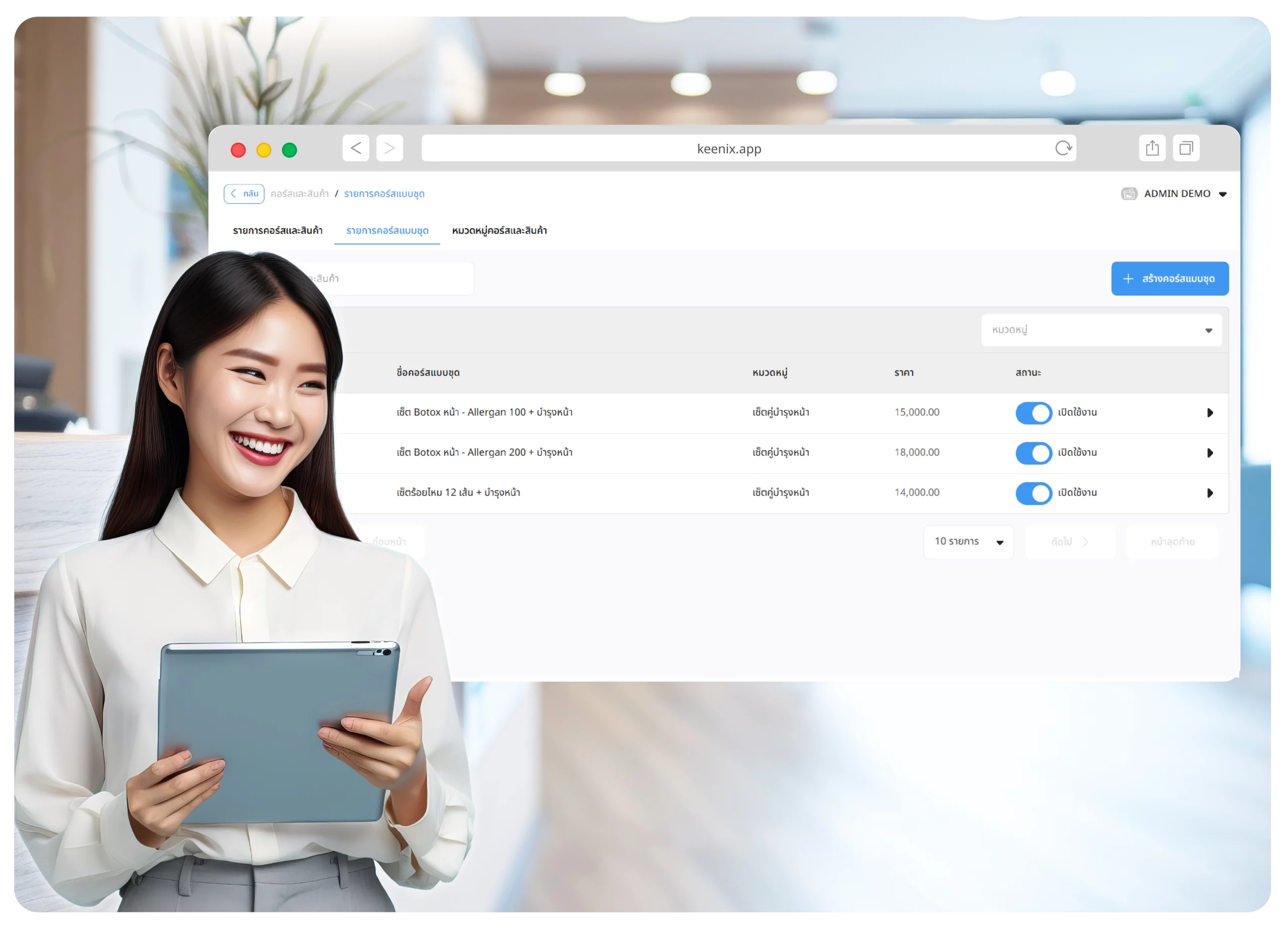This screenshot has width=1288, height=931.
Task: Click the admin profile picture icon
Action: (x=1129, y=194)
